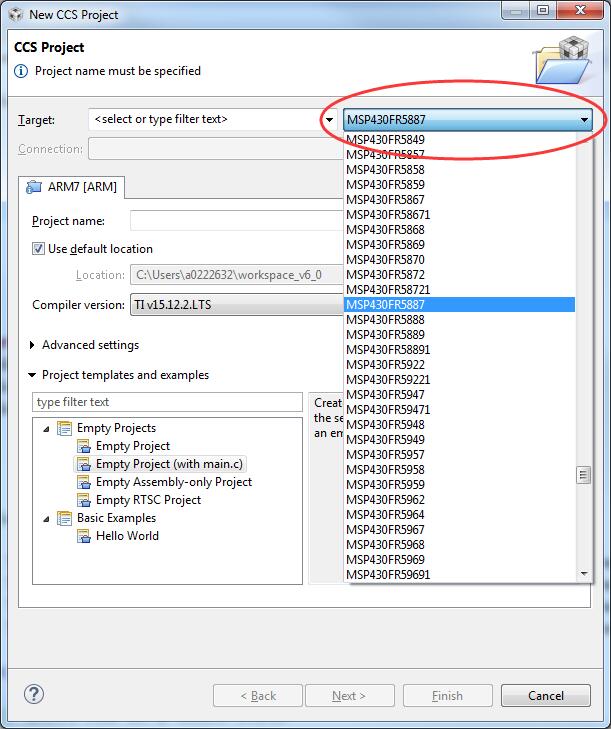Select MSP430FR59691 in the list
The height and width of the screenshot is (729, 611).
click(x=459, y=575)
